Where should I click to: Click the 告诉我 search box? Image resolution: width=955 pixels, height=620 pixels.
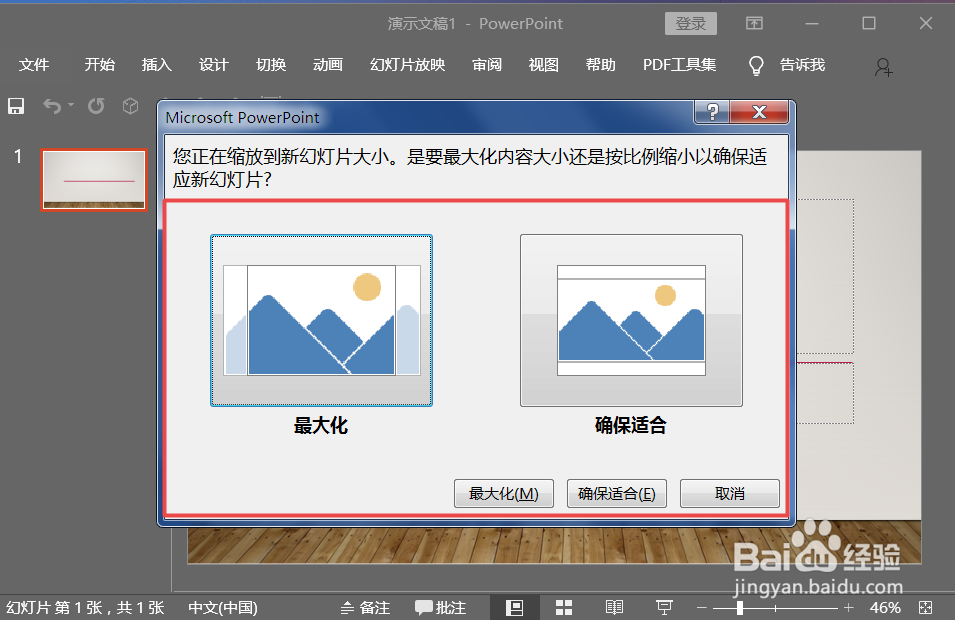802,65
